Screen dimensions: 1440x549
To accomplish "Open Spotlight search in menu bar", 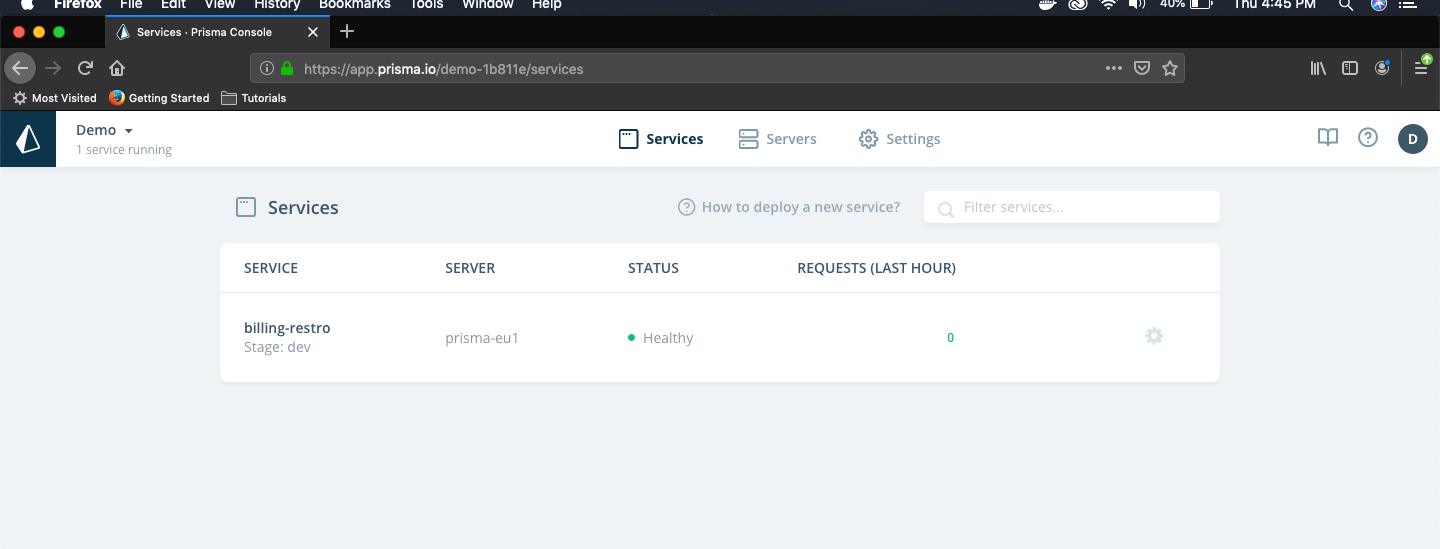I will click(1347, 4).
